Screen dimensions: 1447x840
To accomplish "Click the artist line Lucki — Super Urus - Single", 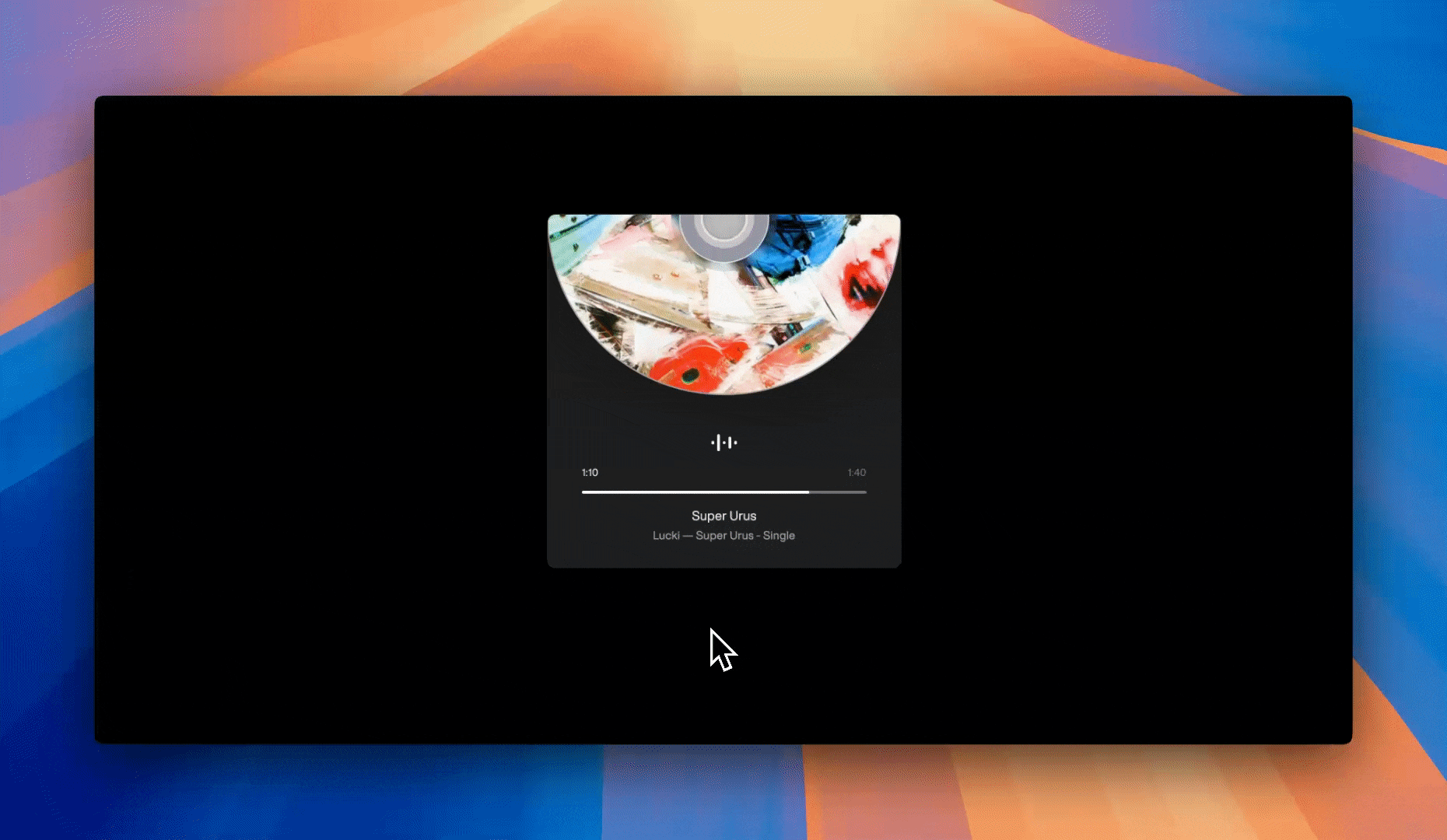I will (723, 535).
